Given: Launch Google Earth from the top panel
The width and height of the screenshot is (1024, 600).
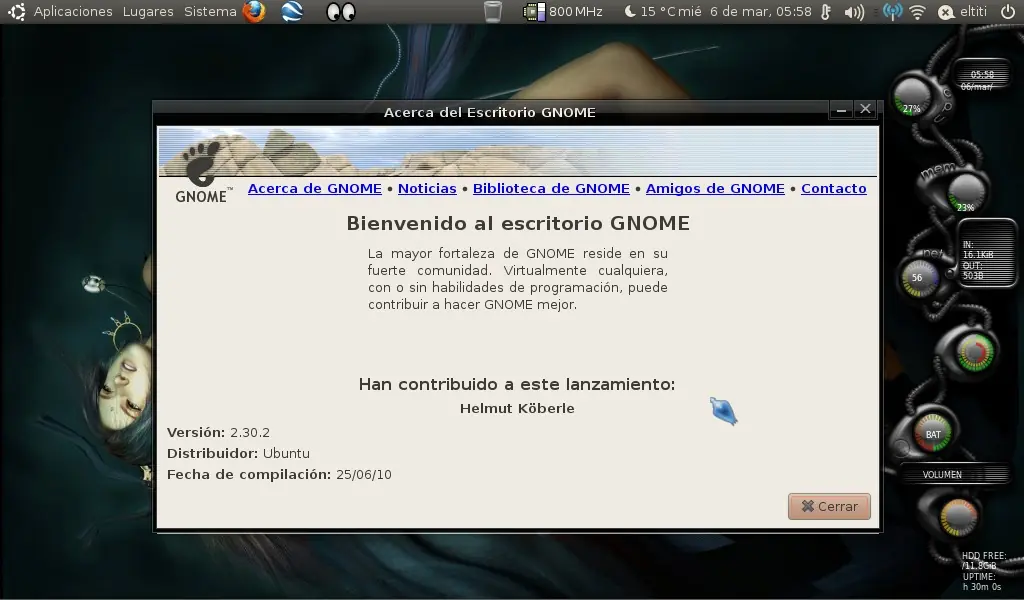Looking at the screenshot, I should tap(292, 12).
